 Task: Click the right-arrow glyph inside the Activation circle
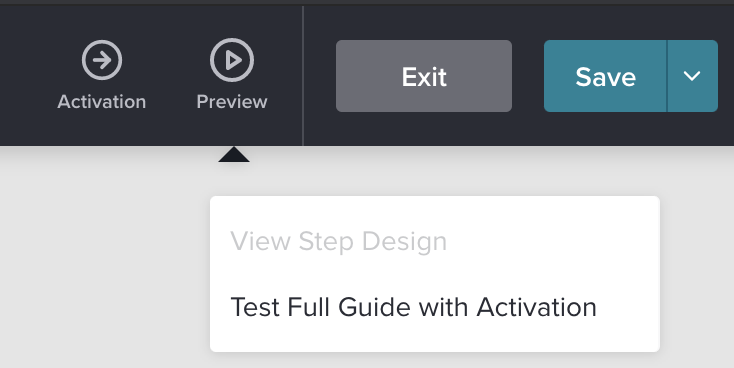coord(102,60)
